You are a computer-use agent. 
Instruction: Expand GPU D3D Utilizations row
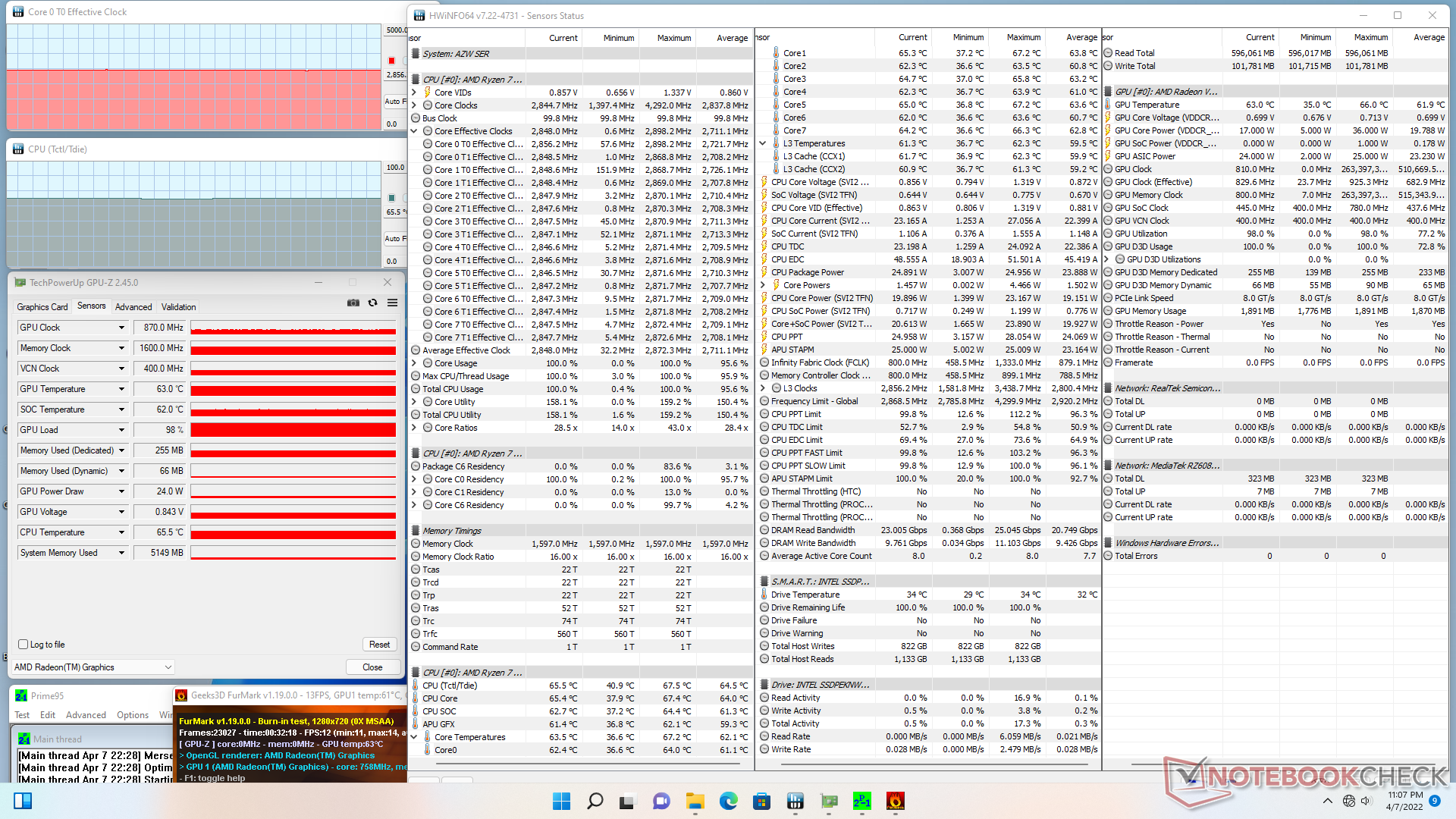1108,259
